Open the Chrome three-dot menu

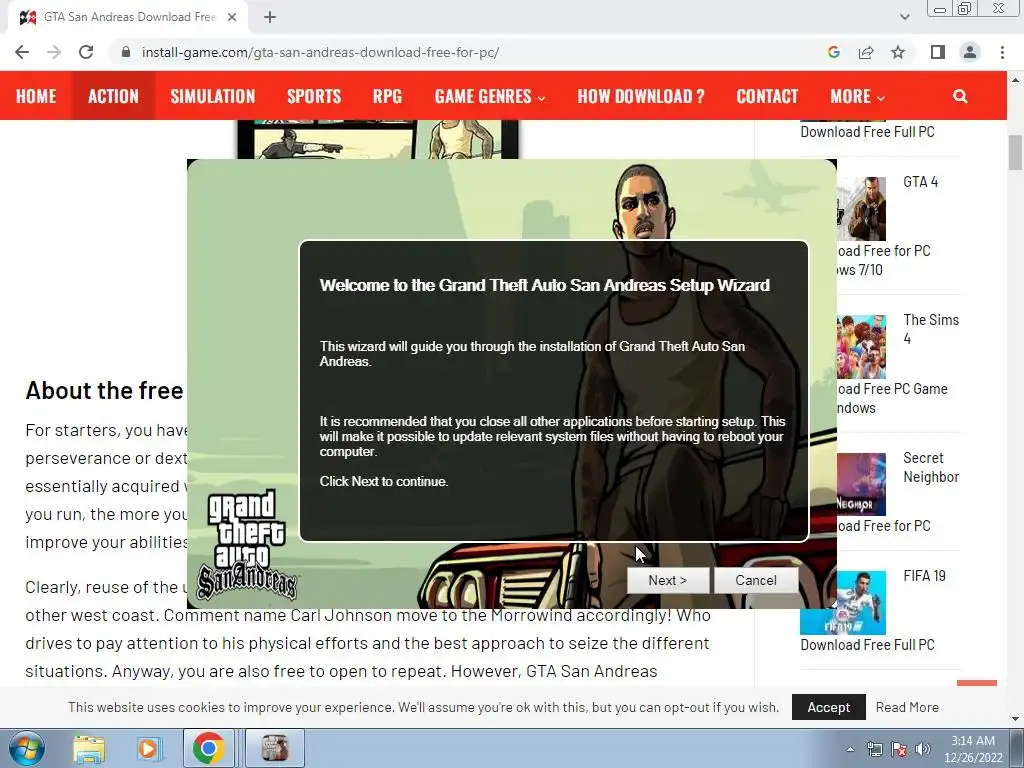(1002, 52)
